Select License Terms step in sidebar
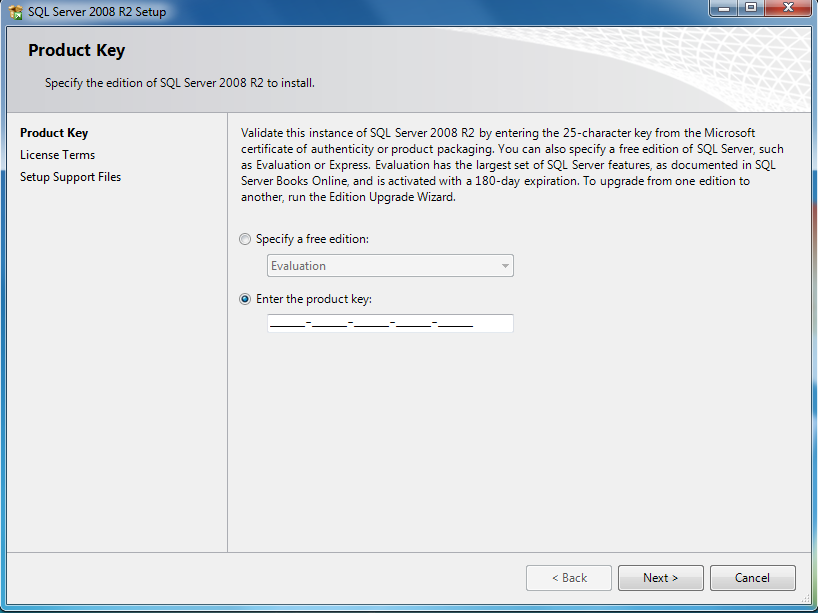 pos(57,155)
